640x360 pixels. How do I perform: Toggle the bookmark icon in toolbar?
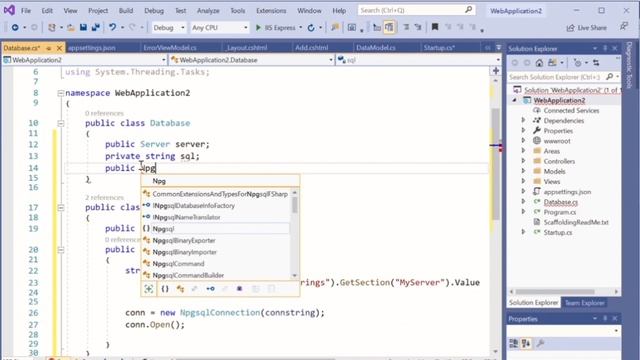coord(435,27)
